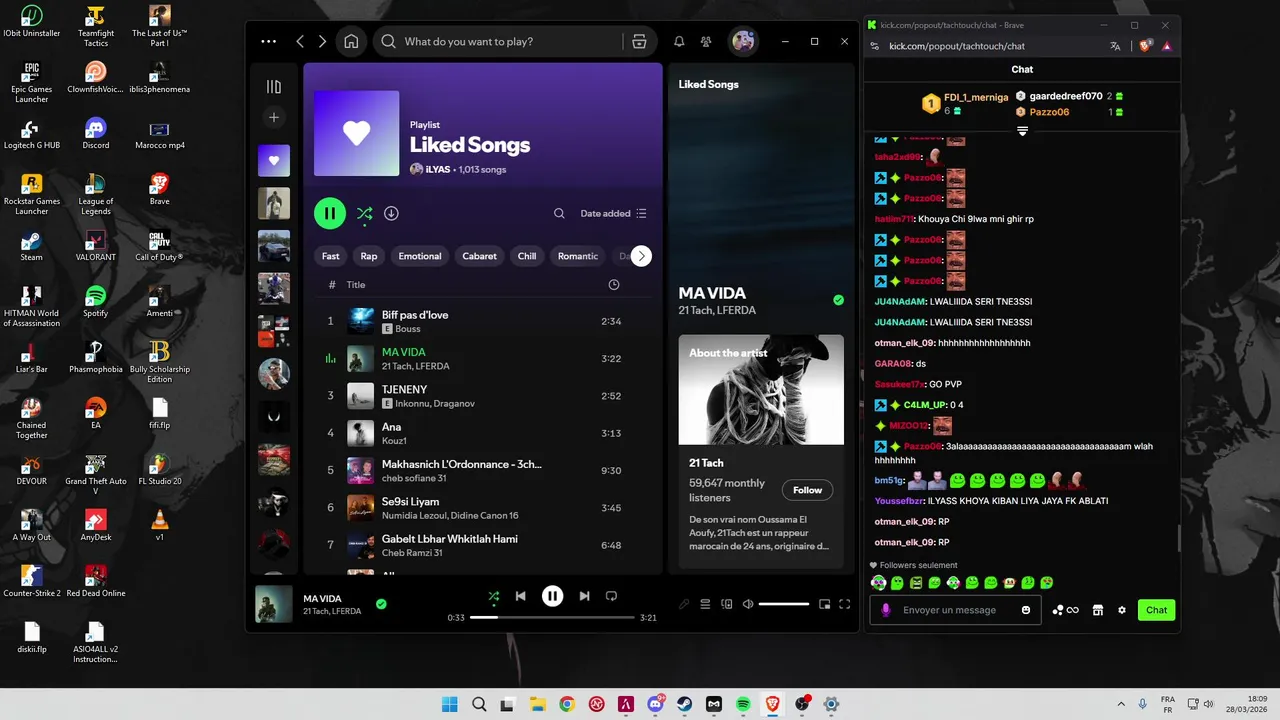Toggle shuffle in the bottom player bar
This screenshot has height=720, width=1280.
tap(493, 596)
